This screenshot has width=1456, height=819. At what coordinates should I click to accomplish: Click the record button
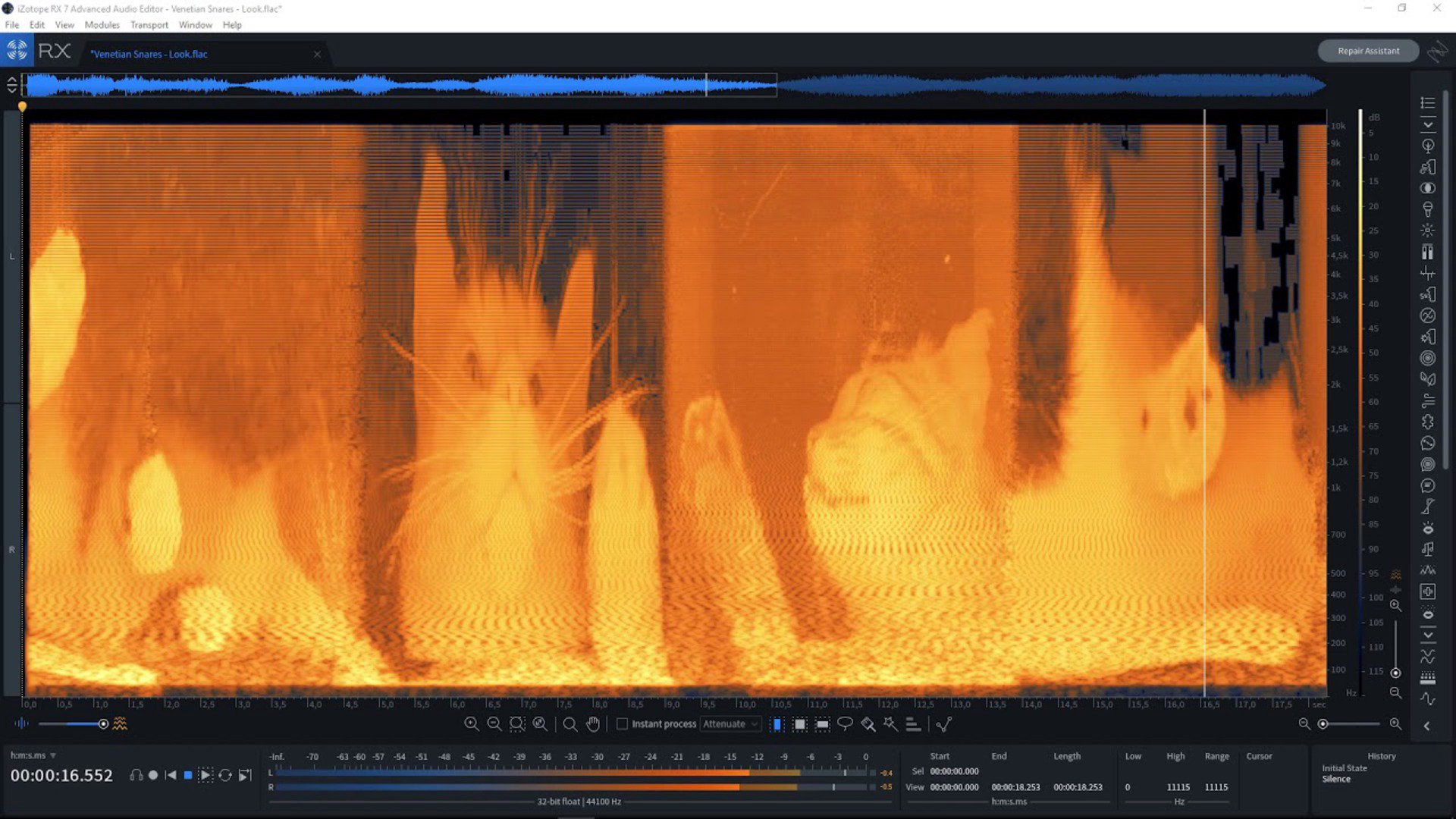click(x=153, y=775)
